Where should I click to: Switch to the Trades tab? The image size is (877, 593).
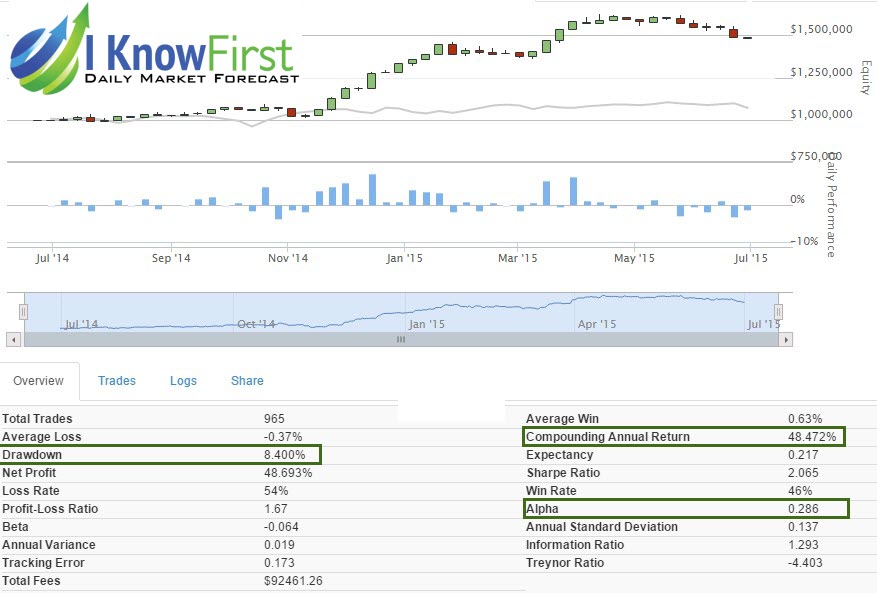click(x=117, y=381)
